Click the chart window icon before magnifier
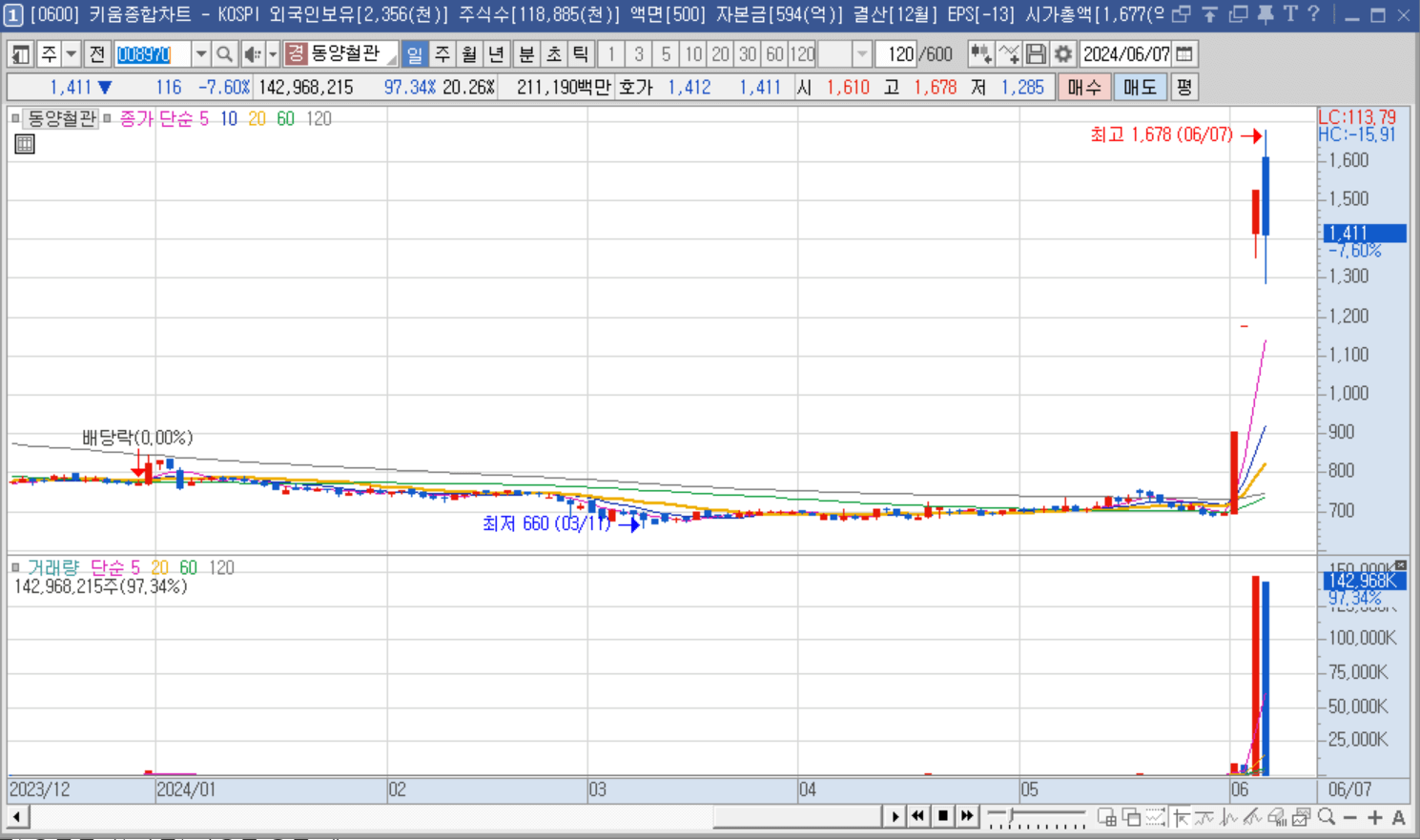Viewport: 1420px width, 840px height. (1302, 817)
